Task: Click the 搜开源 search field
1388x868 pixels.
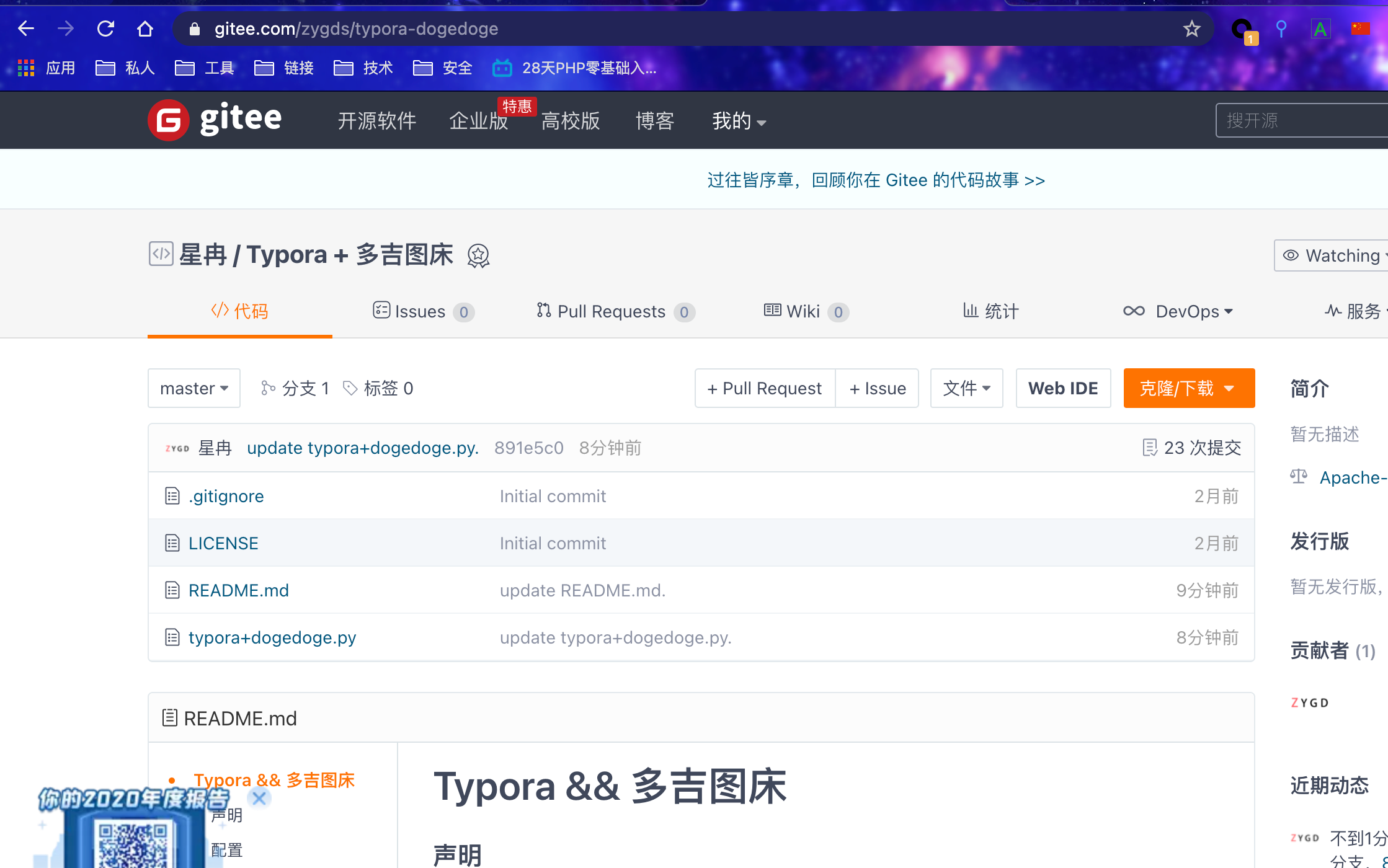Action: (x=1302, y=120)
